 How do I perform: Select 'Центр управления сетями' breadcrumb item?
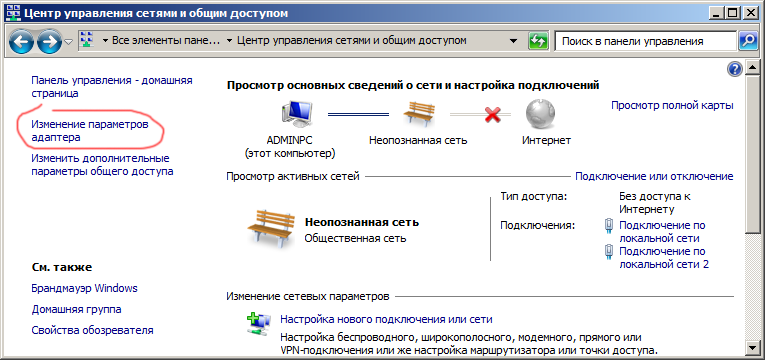(351, 41)
